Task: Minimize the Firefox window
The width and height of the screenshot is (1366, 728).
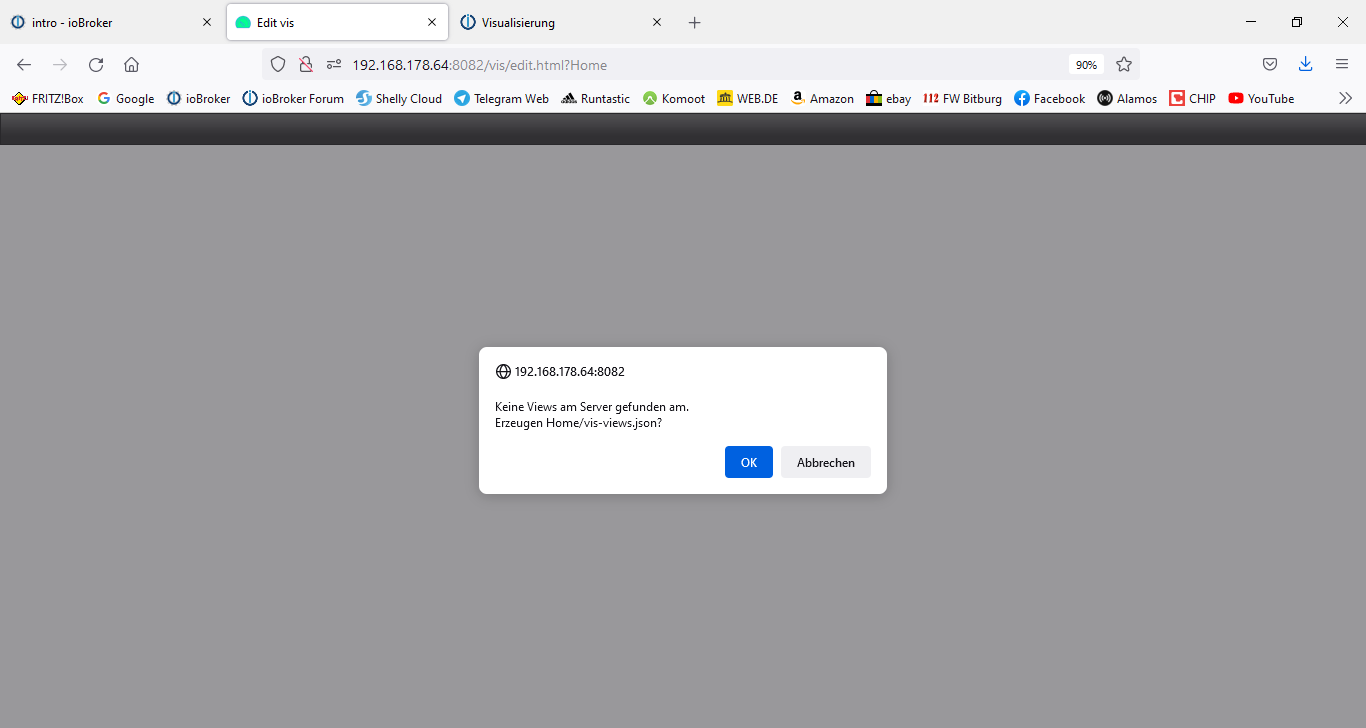Action: pos(1251,22)
